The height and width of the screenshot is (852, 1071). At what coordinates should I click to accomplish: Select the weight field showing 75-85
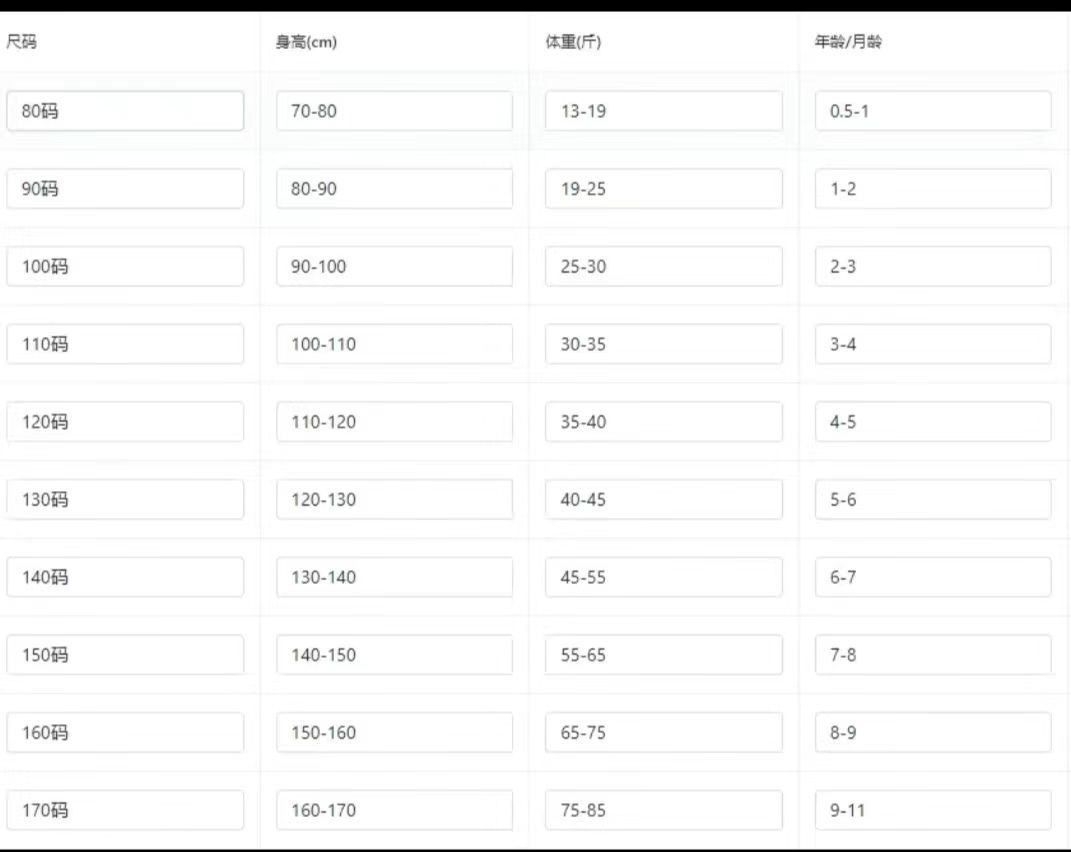[x=663, y=810]
